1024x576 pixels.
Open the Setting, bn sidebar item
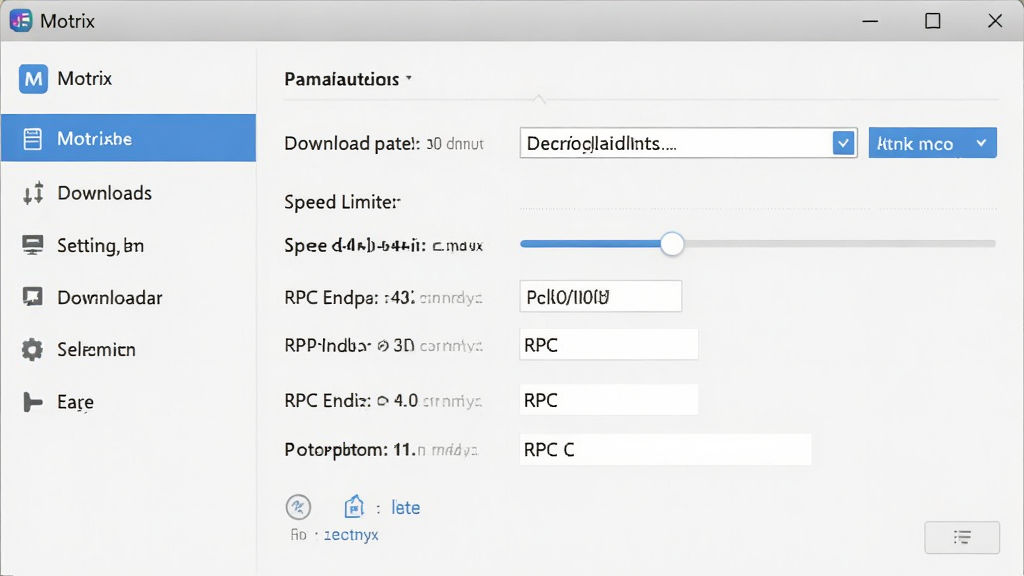coord(128,246)
